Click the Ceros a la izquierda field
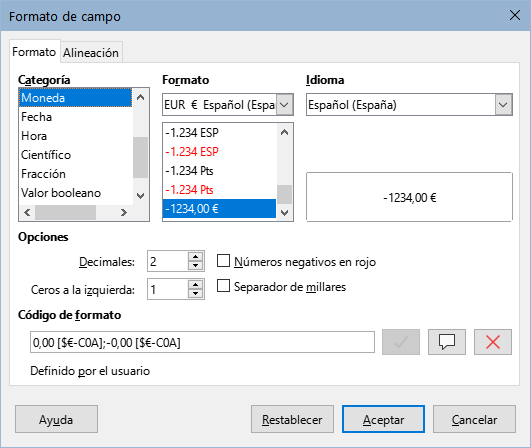This screenshot has width=531, height=448. [168, 289]
